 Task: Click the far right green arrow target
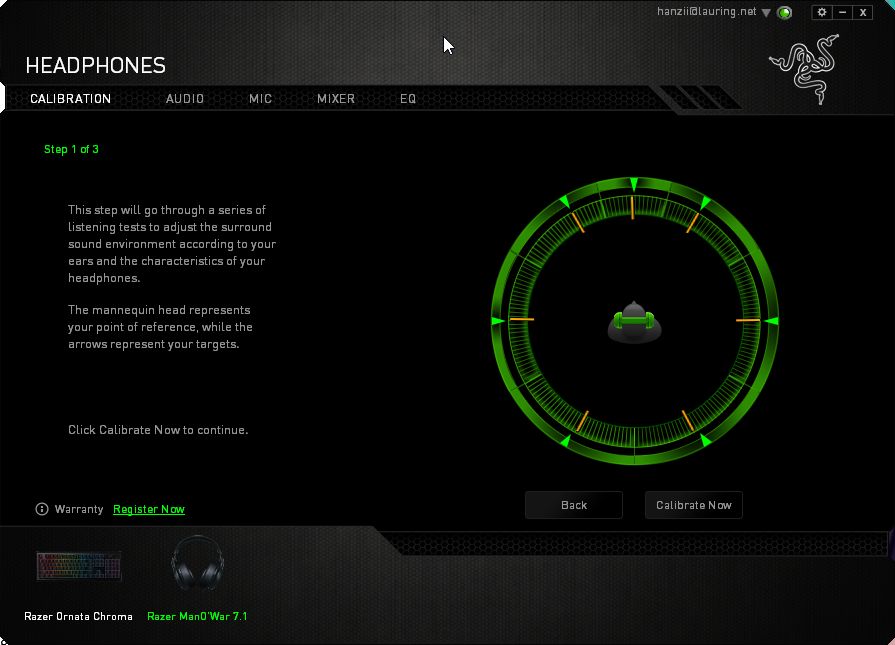(770, 320)
